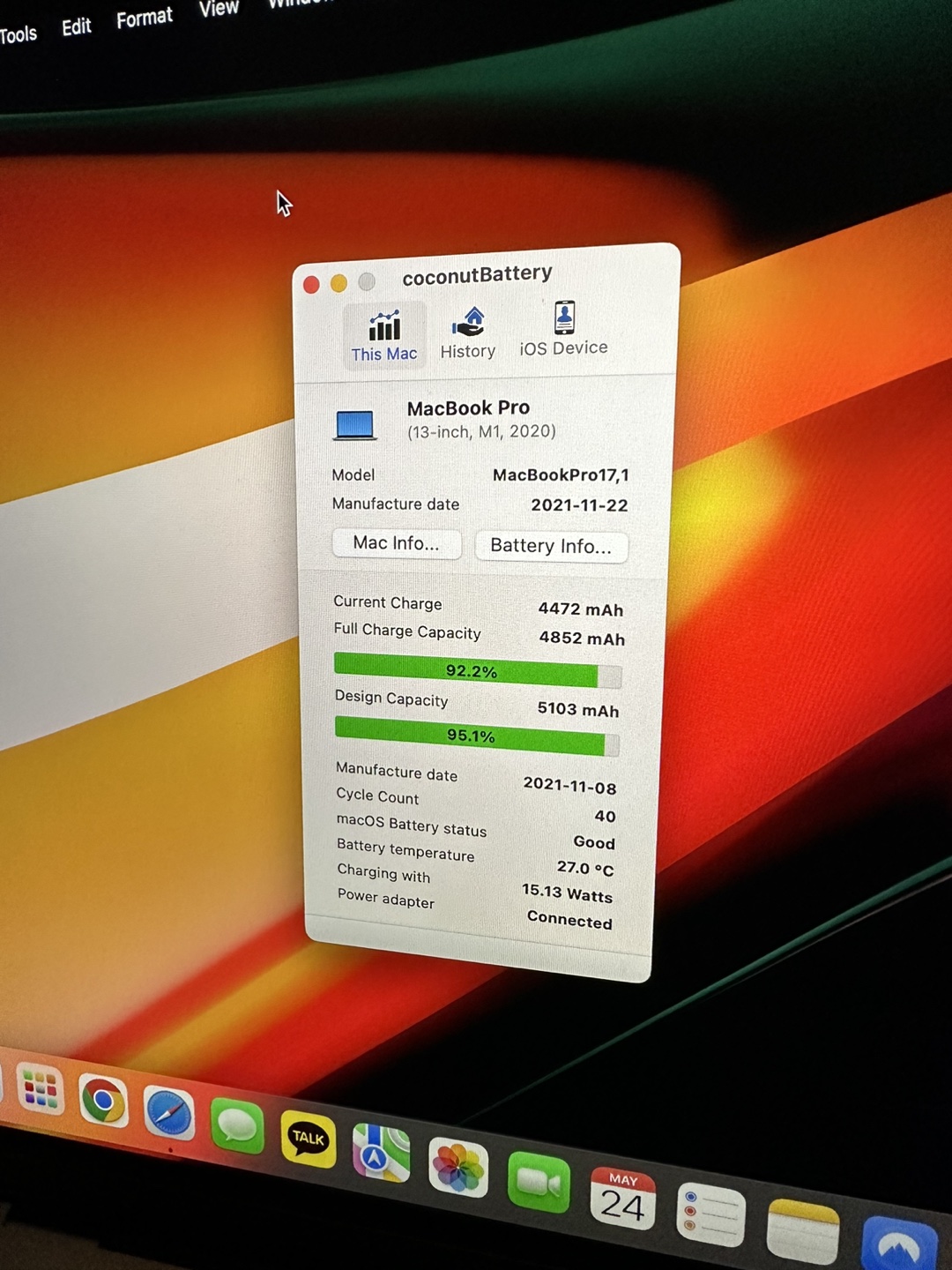Start FaceTime from the Dock

point(539,1183)
